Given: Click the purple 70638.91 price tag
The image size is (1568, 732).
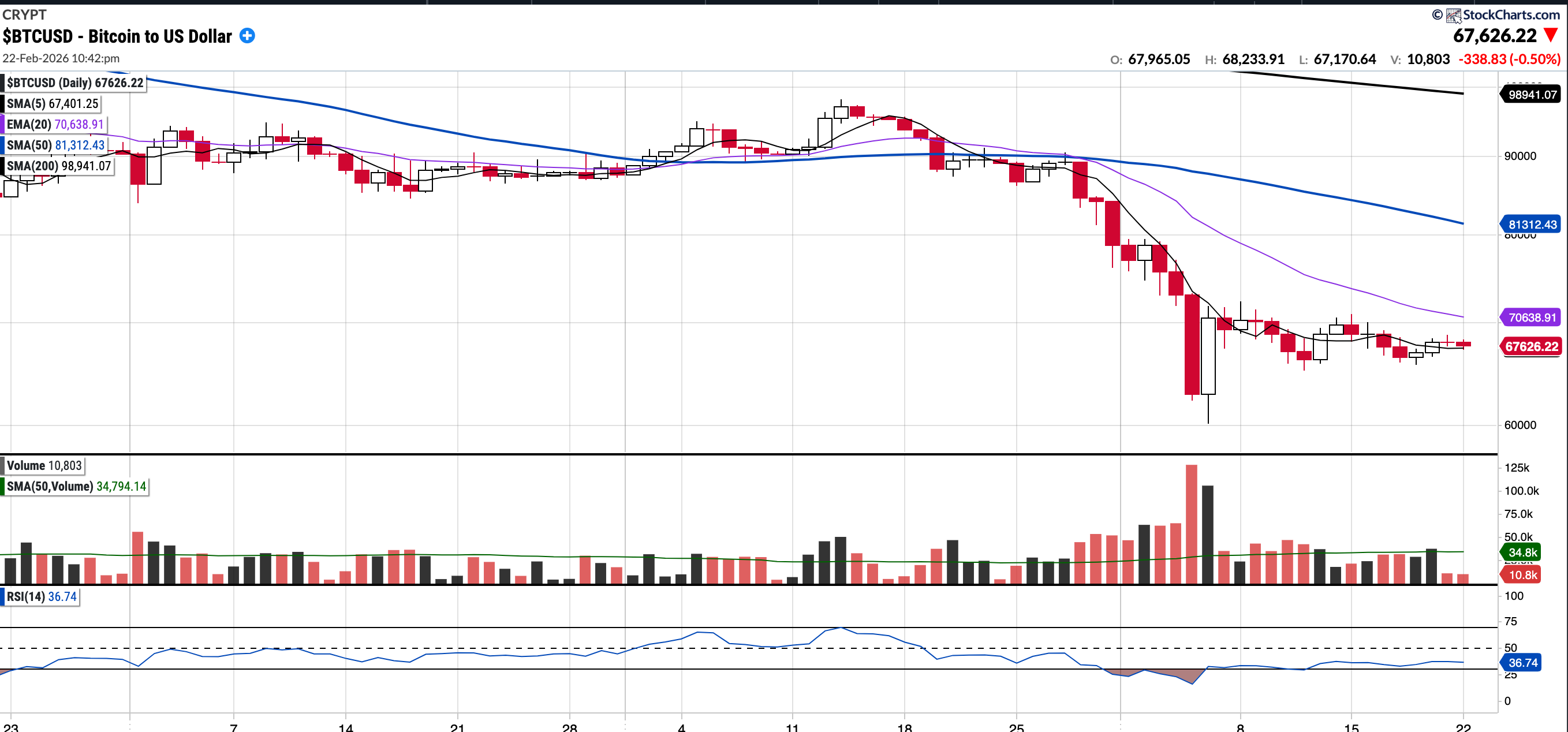Looking at the screenshot, I should pyautogui.click(x=1532, y=317).
